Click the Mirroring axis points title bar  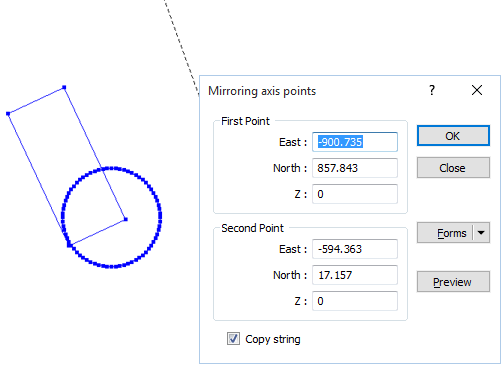(313, 91)
